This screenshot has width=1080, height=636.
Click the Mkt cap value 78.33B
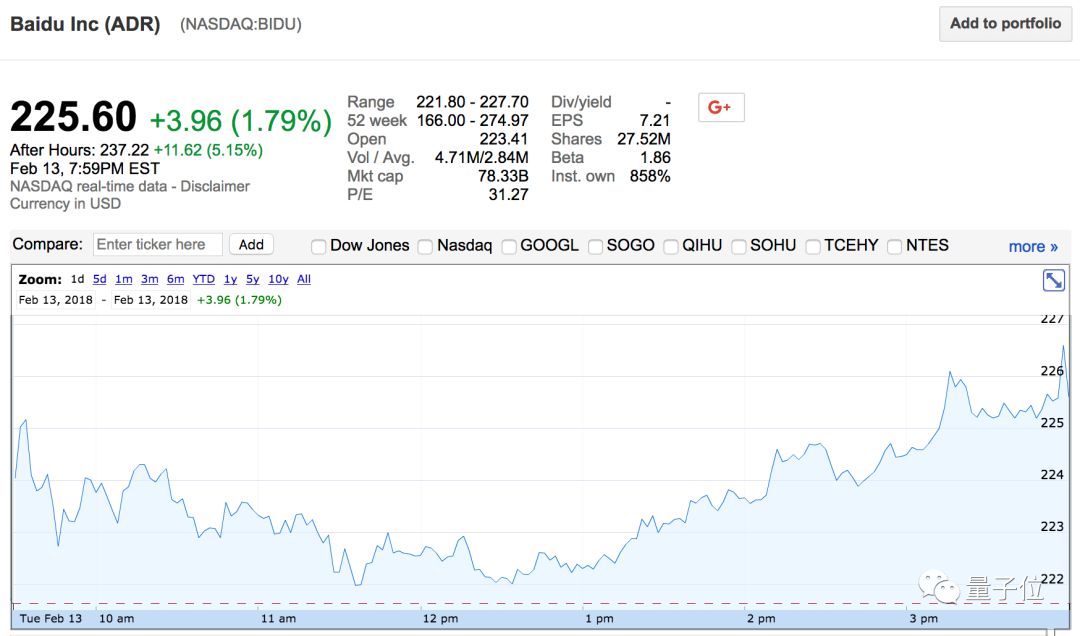503,176
